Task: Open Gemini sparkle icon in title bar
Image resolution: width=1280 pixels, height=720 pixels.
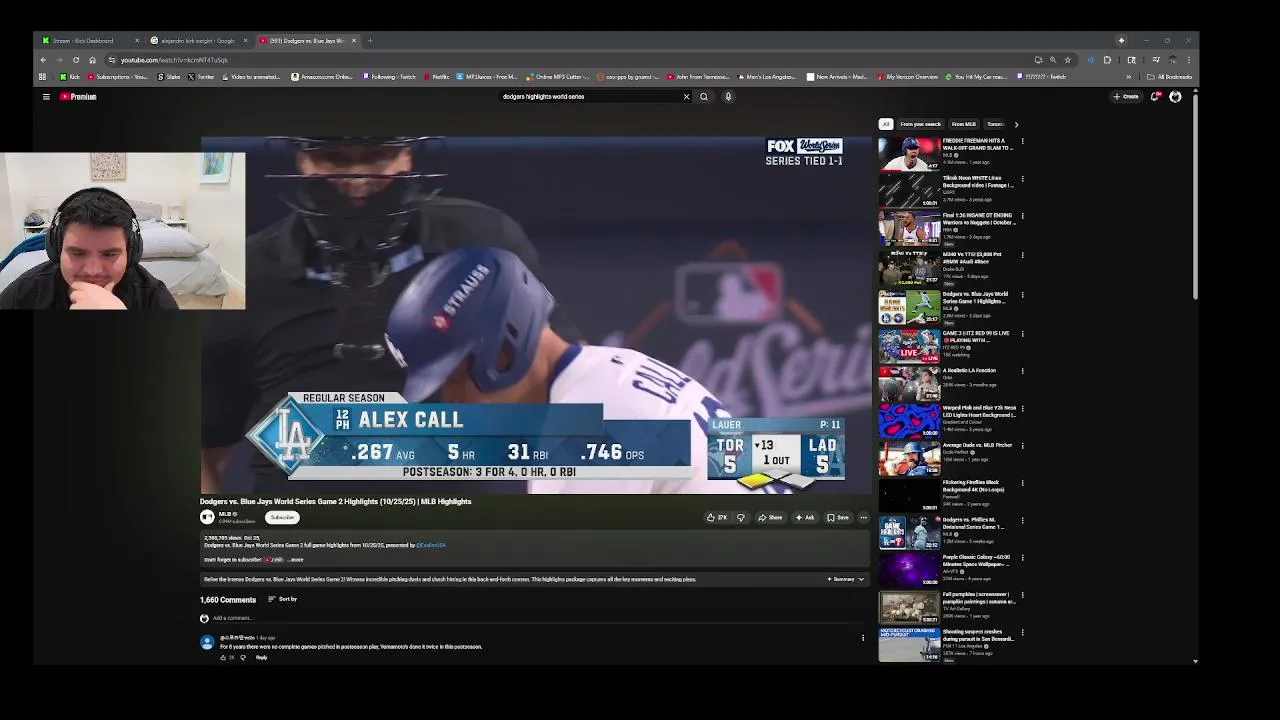Action: (1121, 41)
